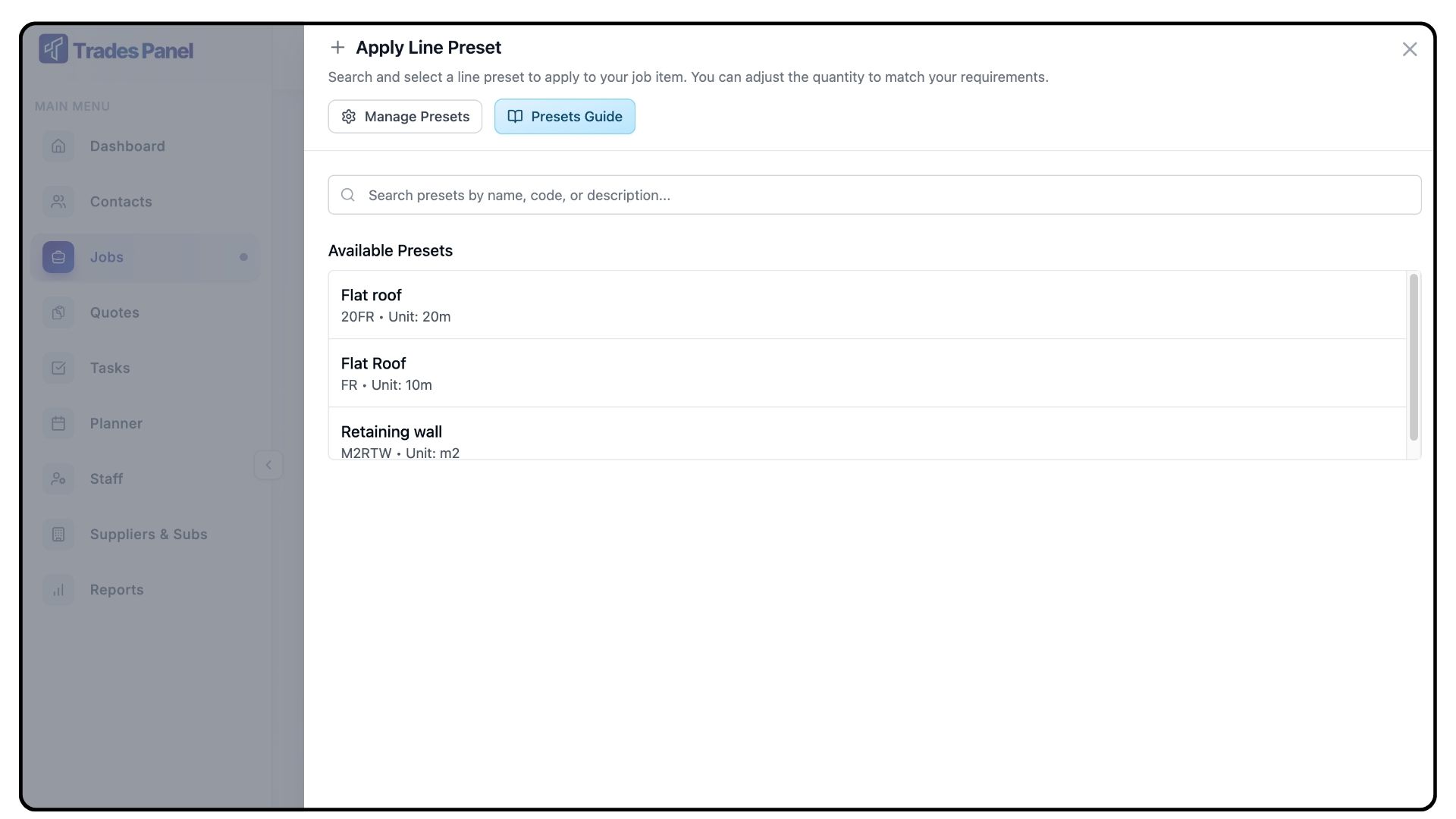
Task: Close the Apply Line Preset dialog
Action: click(x=1409, y=49)
